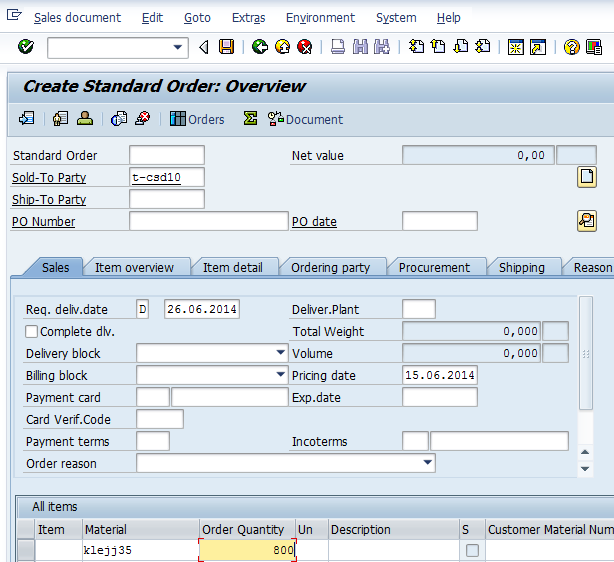Open the command field dropdown arrow
614x562 pixels.
click(x=178, y=47)
